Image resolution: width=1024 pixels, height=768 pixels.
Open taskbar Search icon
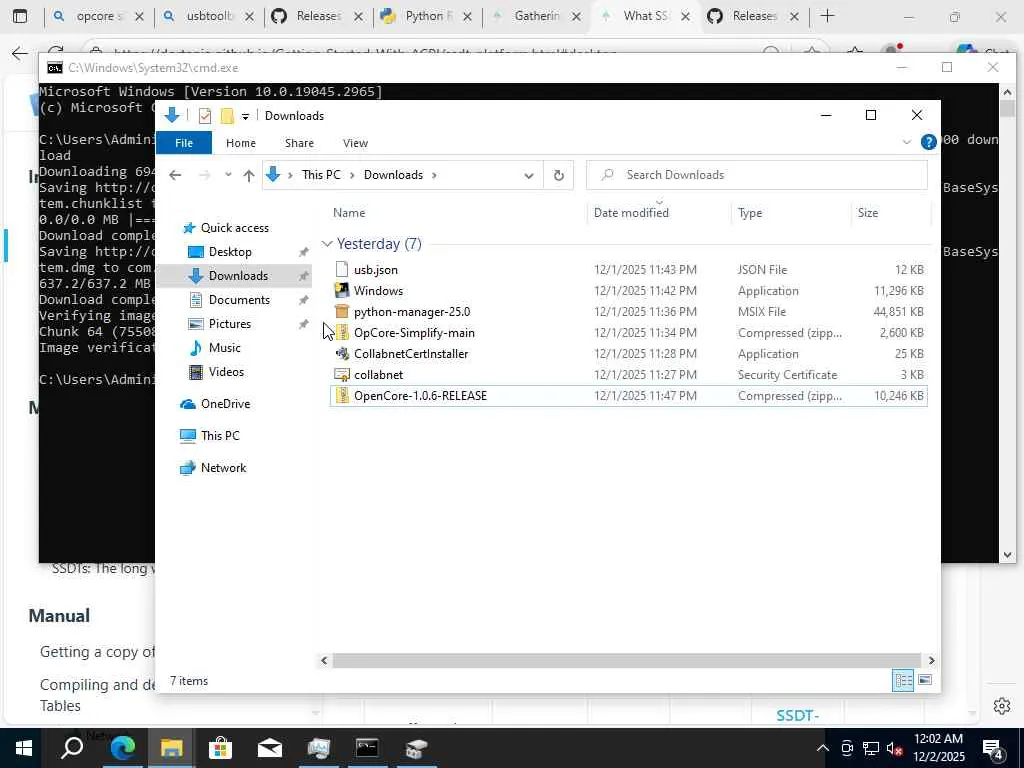point(72,748)
